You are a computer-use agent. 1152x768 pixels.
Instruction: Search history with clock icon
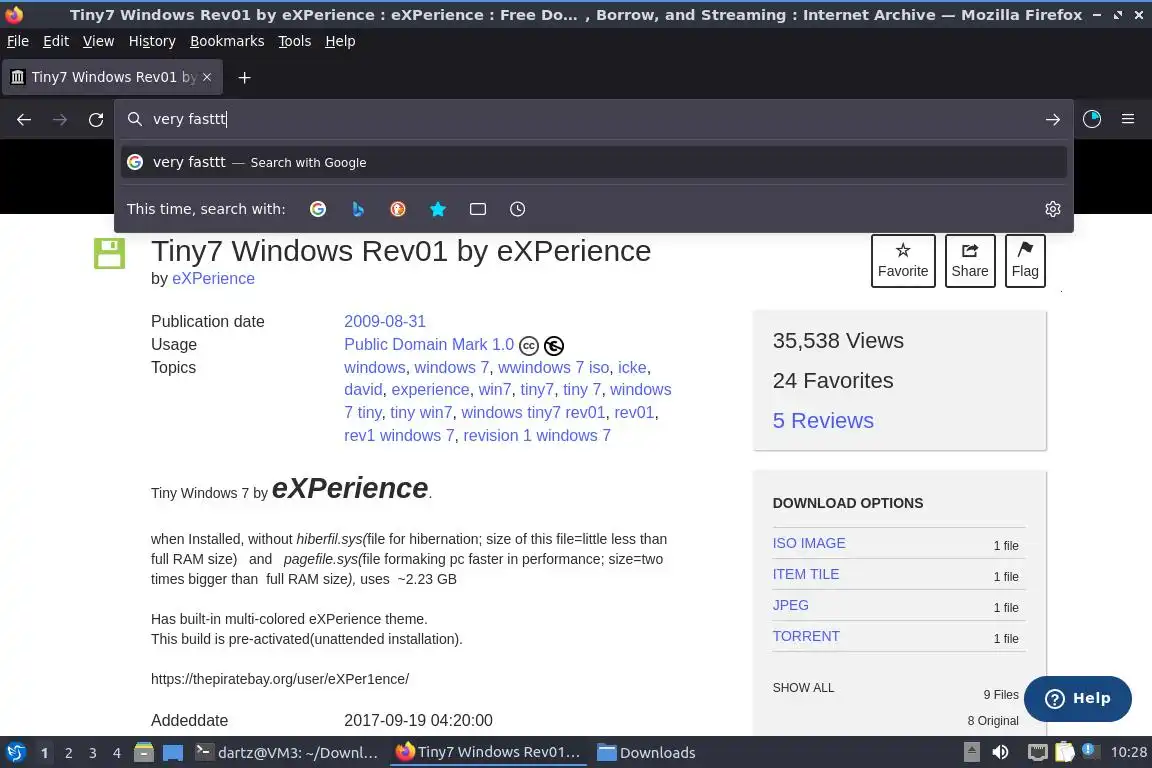click(x=517, y=209)
